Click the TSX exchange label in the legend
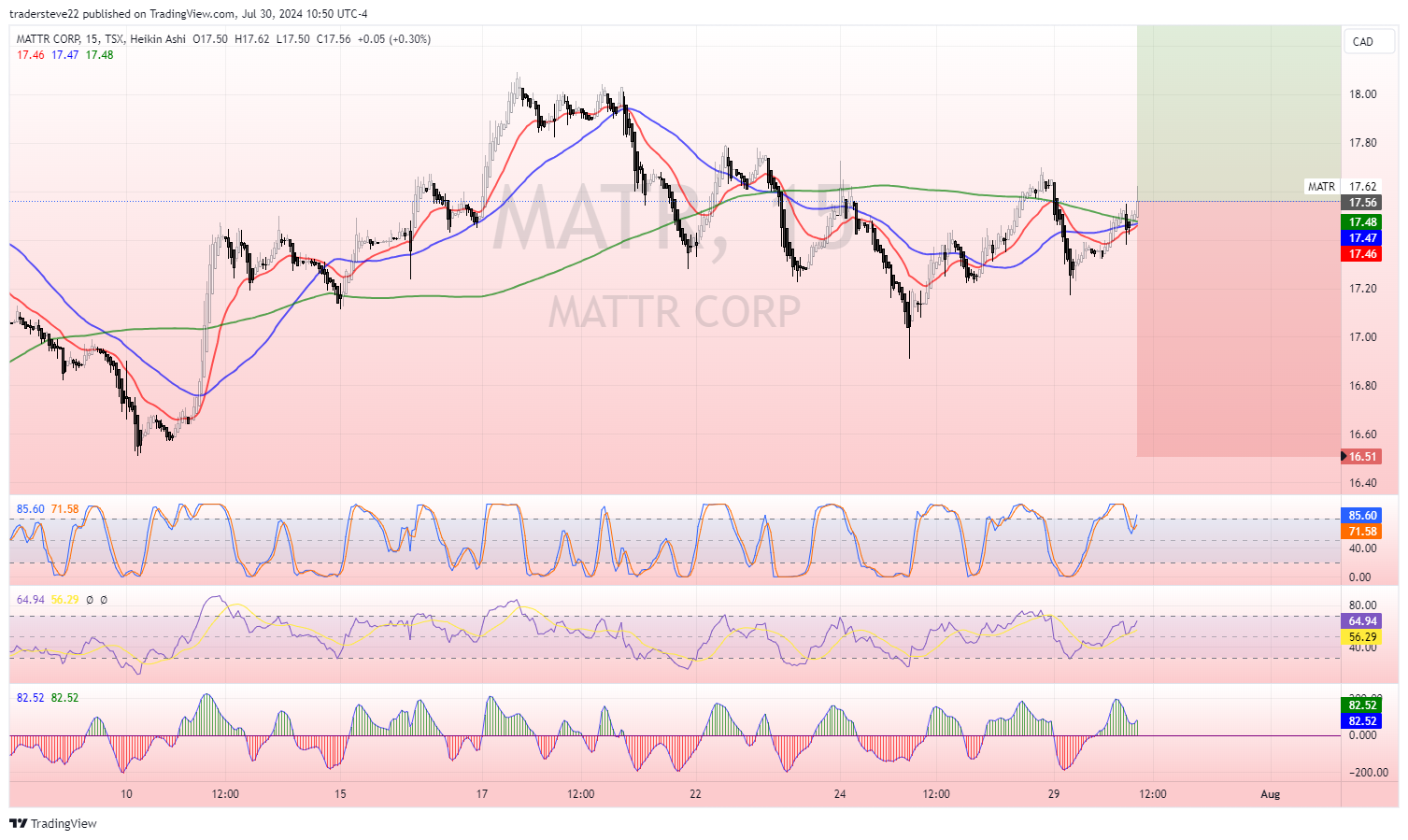 pos(114,39)
